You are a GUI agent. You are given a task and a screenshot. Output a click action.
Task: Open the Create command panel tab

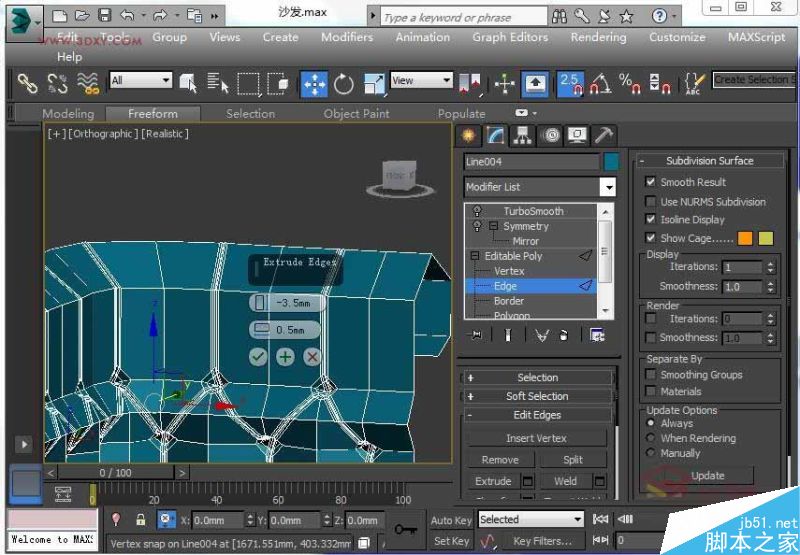[x=468, y=136]
